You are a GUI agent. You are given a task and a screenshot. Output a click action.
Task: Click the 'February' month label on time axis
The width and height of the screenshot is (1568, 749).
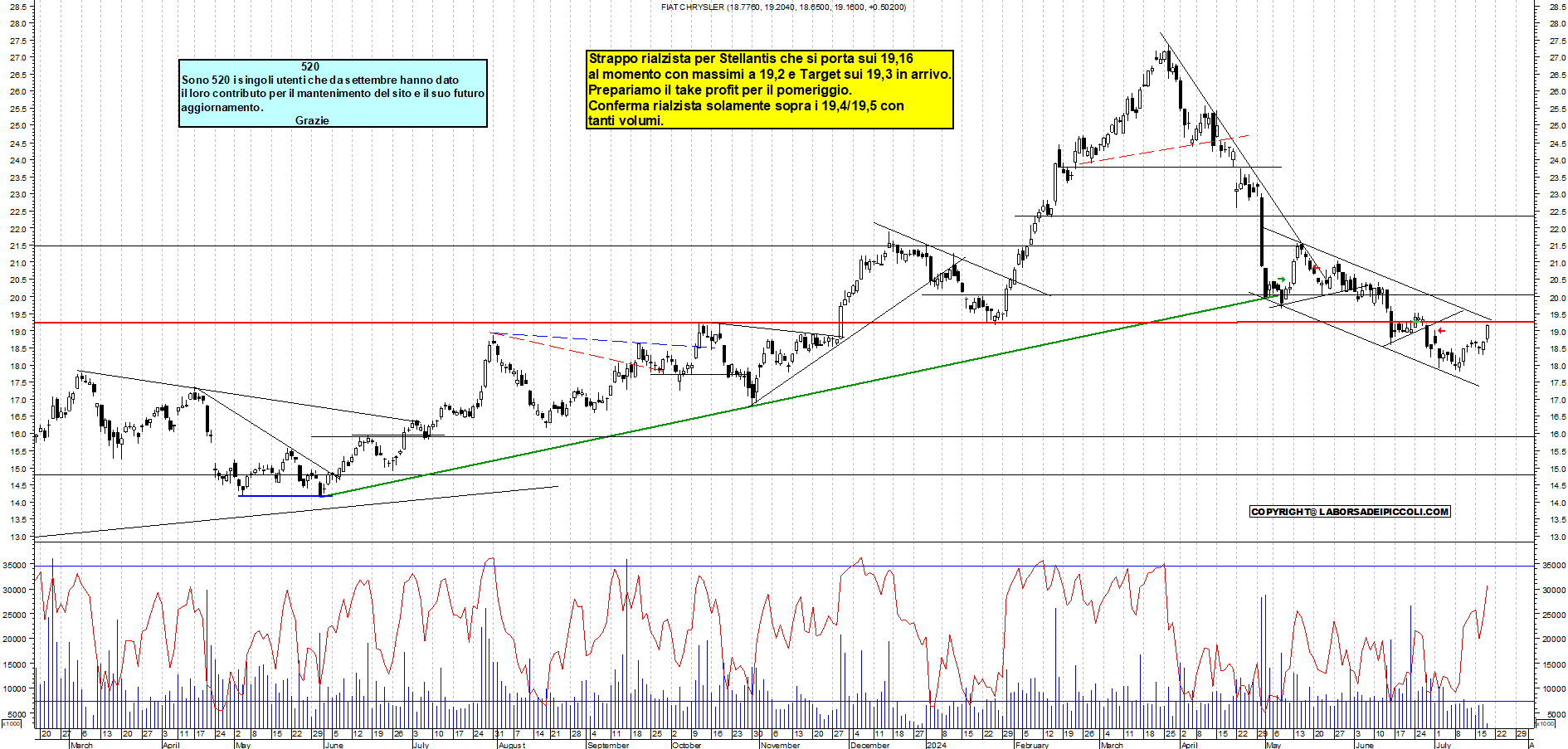[x=1032, y=745]
